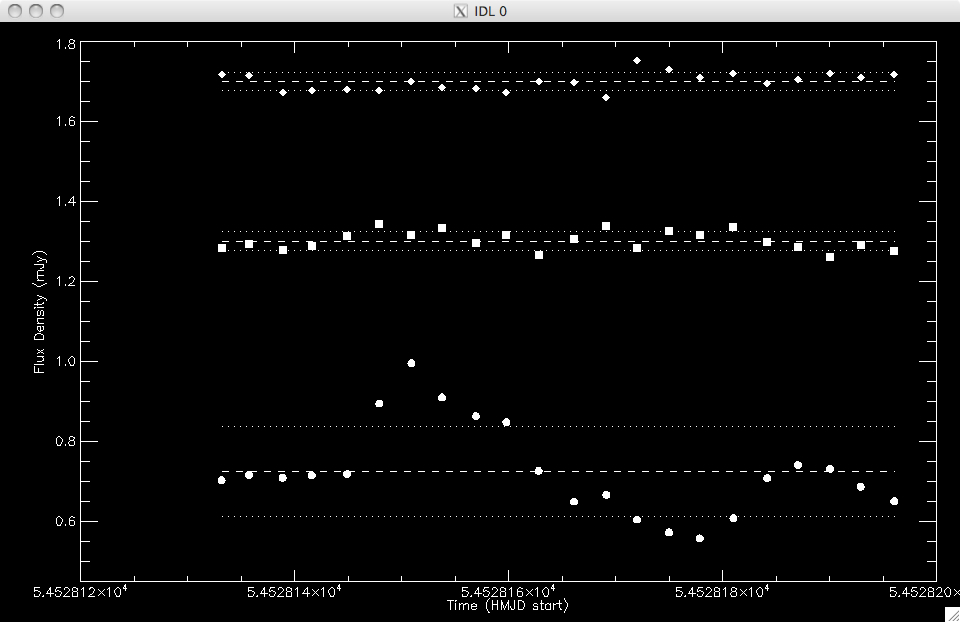Click the Time (HMJD start) axis label
Image resolution: width=960 pixels, height=622 pixels.
coord(507,606)
